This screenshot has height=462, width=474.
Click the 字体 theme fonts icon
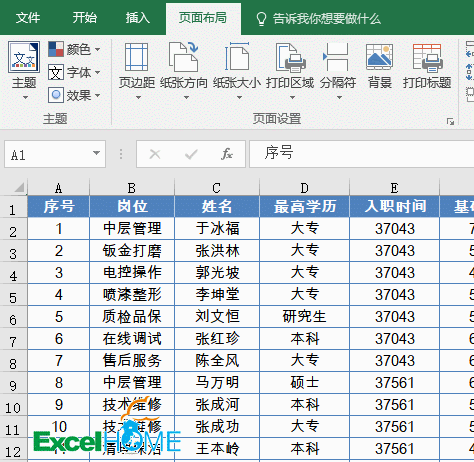tap(56, 72)
